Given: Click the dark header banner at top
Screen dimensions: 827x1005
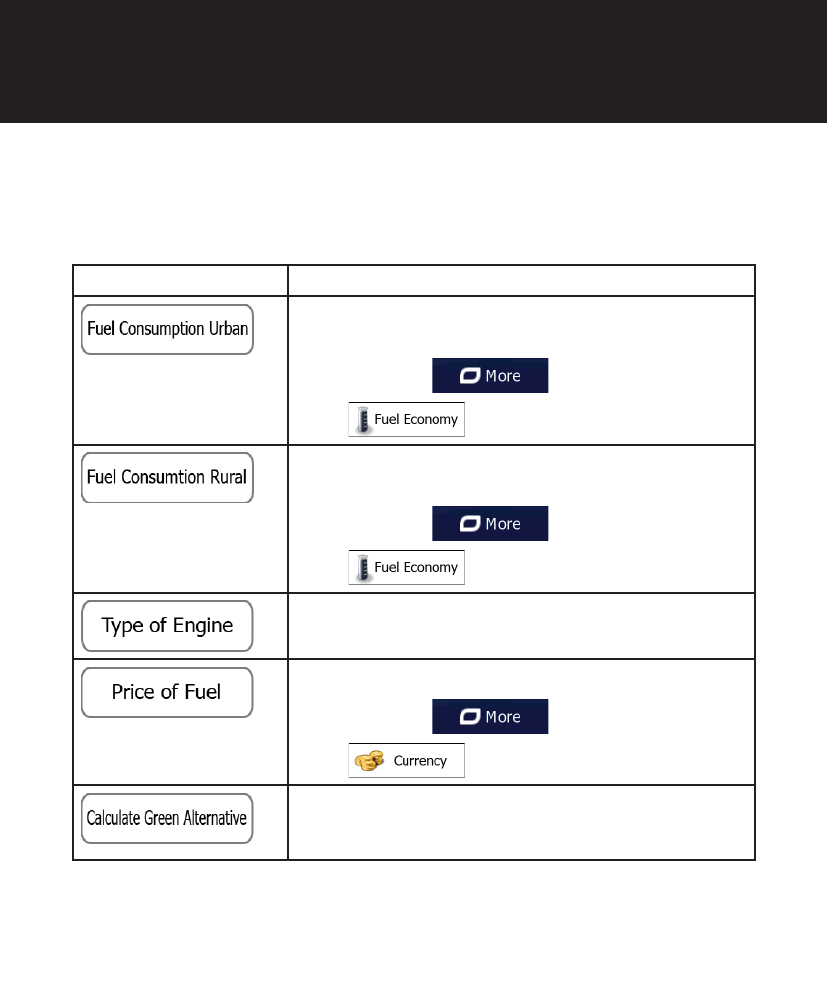Looking at the screenshot, I should tap(413, 61).
